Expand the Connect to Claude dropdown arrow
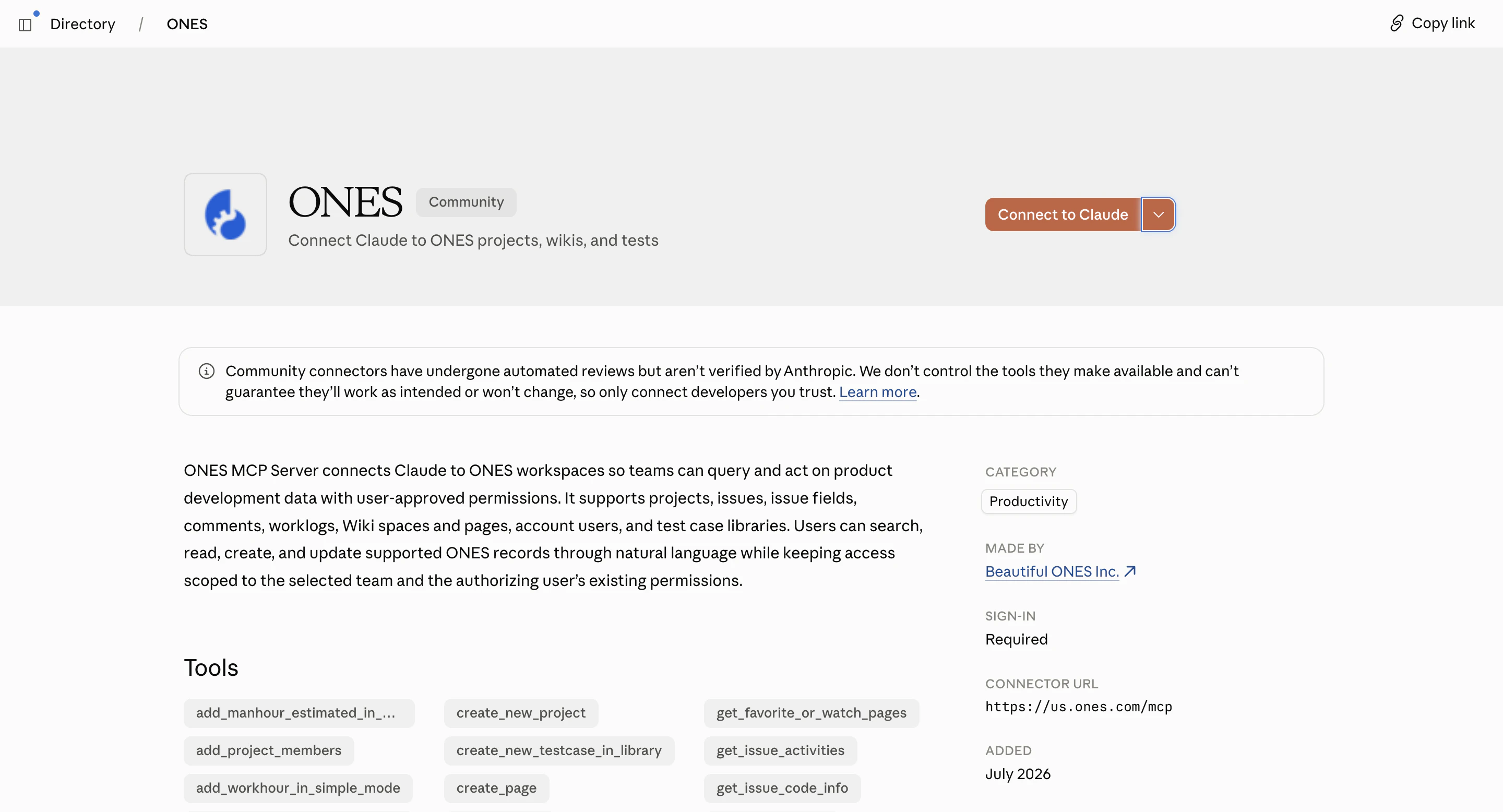1503x812 pixels. [x=1158, y=214]
